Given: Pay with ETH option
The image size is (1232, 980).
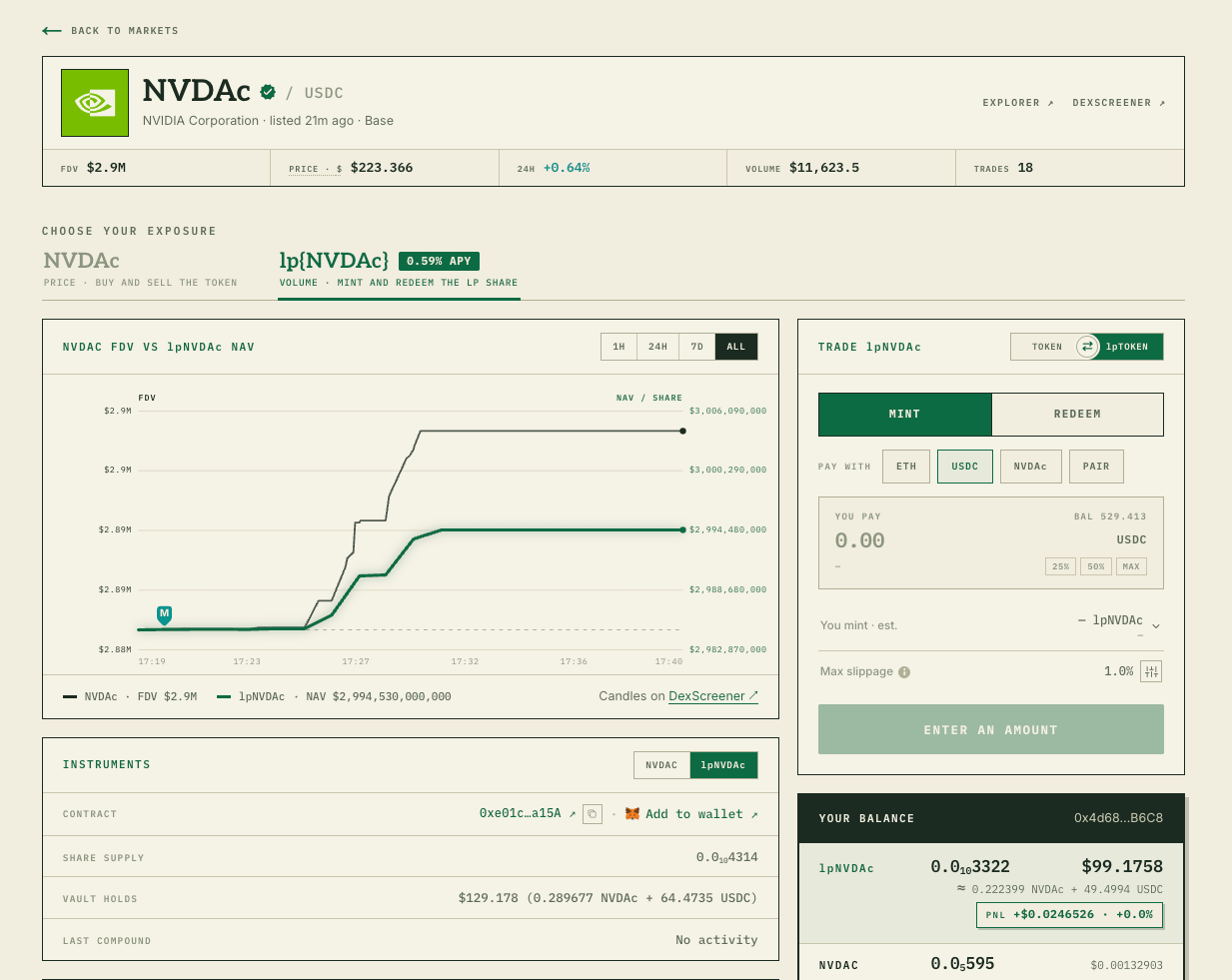Looking at the screenshot, I should 906,467.
